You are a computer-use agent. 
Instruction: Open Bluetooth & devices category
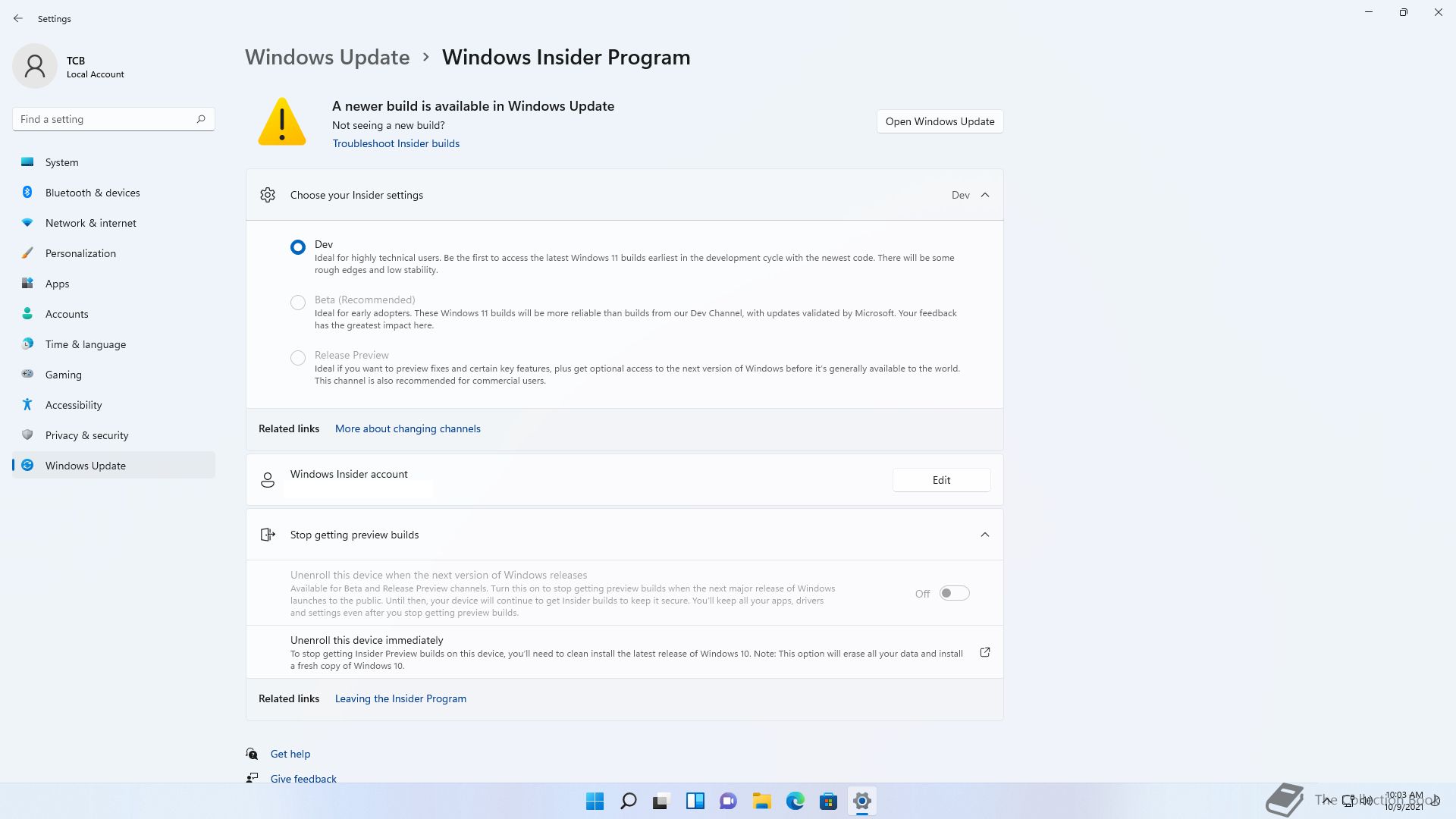[x=114, y=193]
